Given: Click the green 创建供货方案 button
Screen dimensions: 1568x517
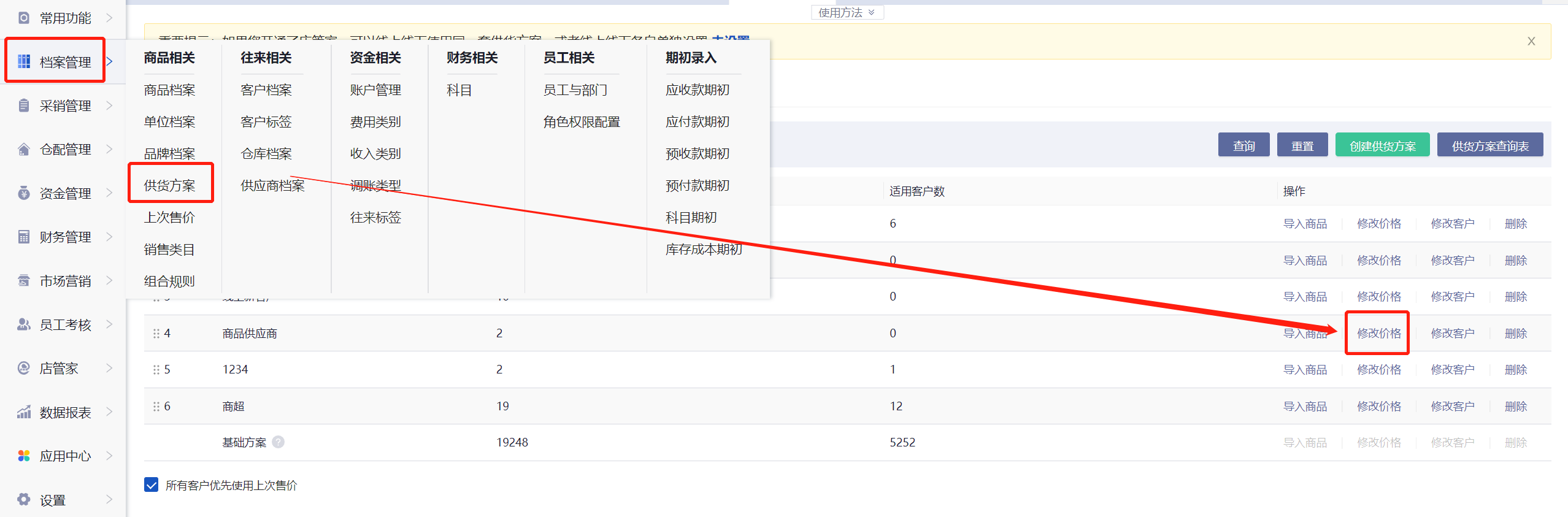Looking at the screenshot, I should 1382,146.
